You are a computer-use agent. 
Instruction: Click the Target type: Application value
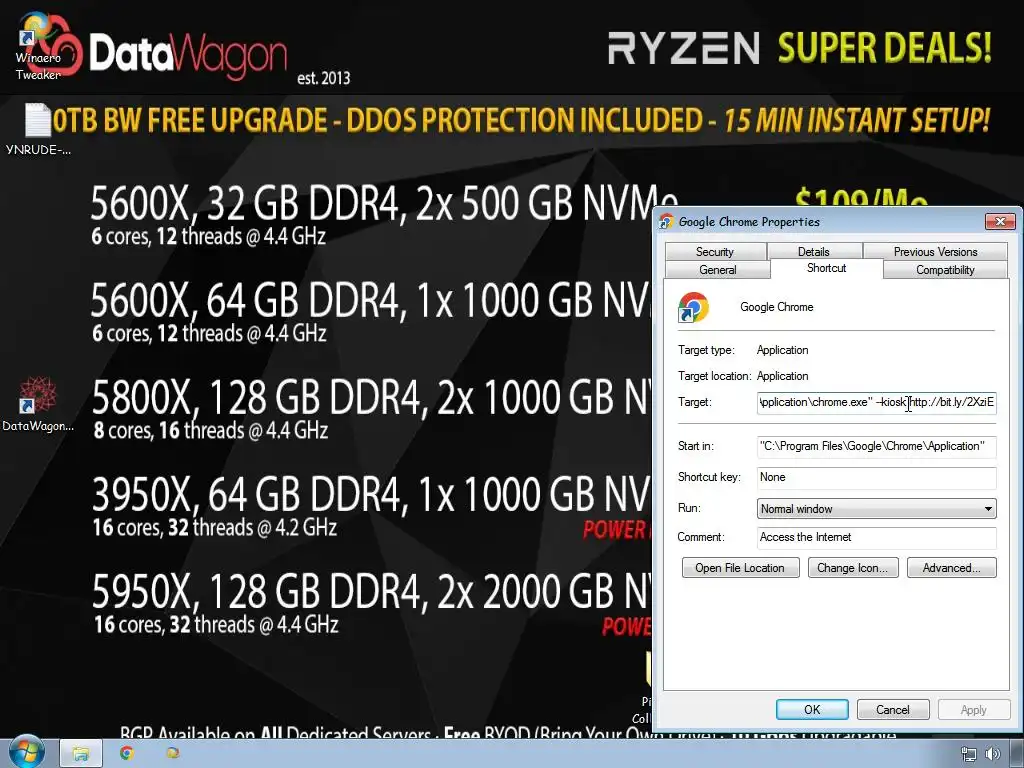pyautogui.click(x=782, y=350)
